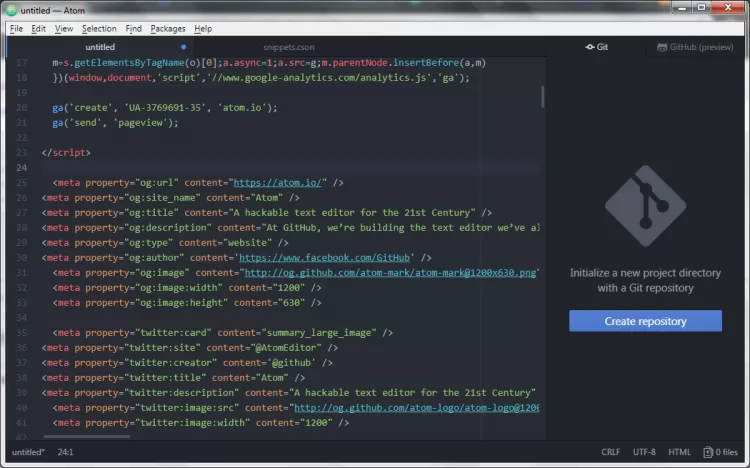
Task: Open the https://atom.io/ link
Action: point(277,182)
